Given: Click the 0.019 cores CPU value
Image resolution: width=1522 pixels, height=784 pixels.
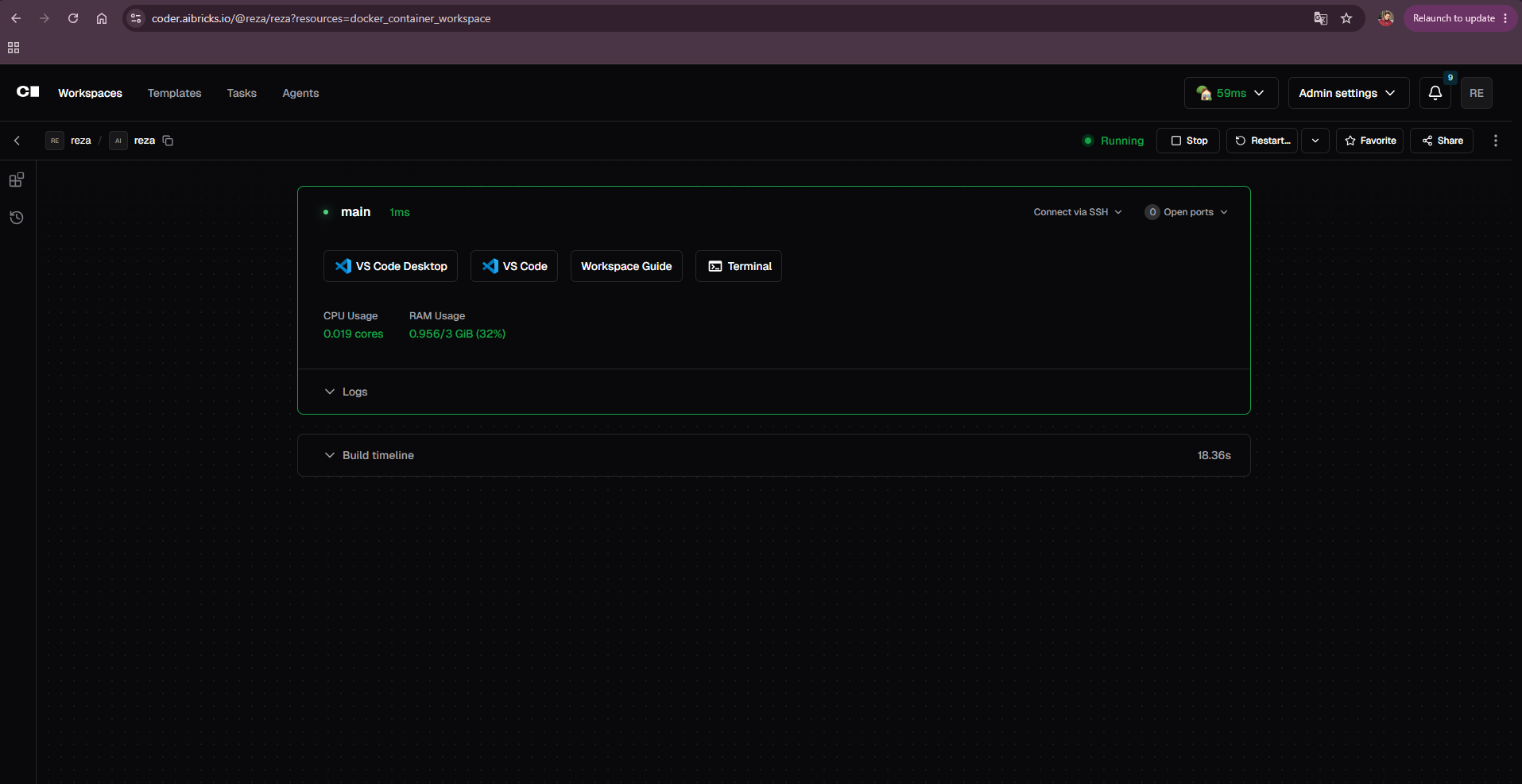Looking at the screenshot, I should click(x=353, y=334).
